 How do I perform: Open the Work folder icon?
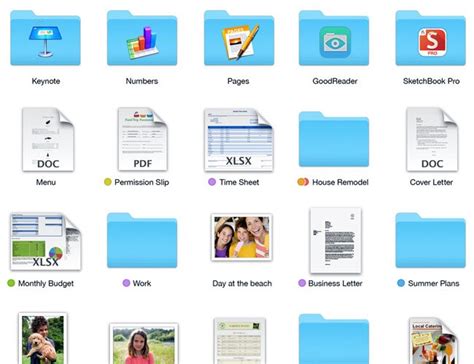click(142, 240)
